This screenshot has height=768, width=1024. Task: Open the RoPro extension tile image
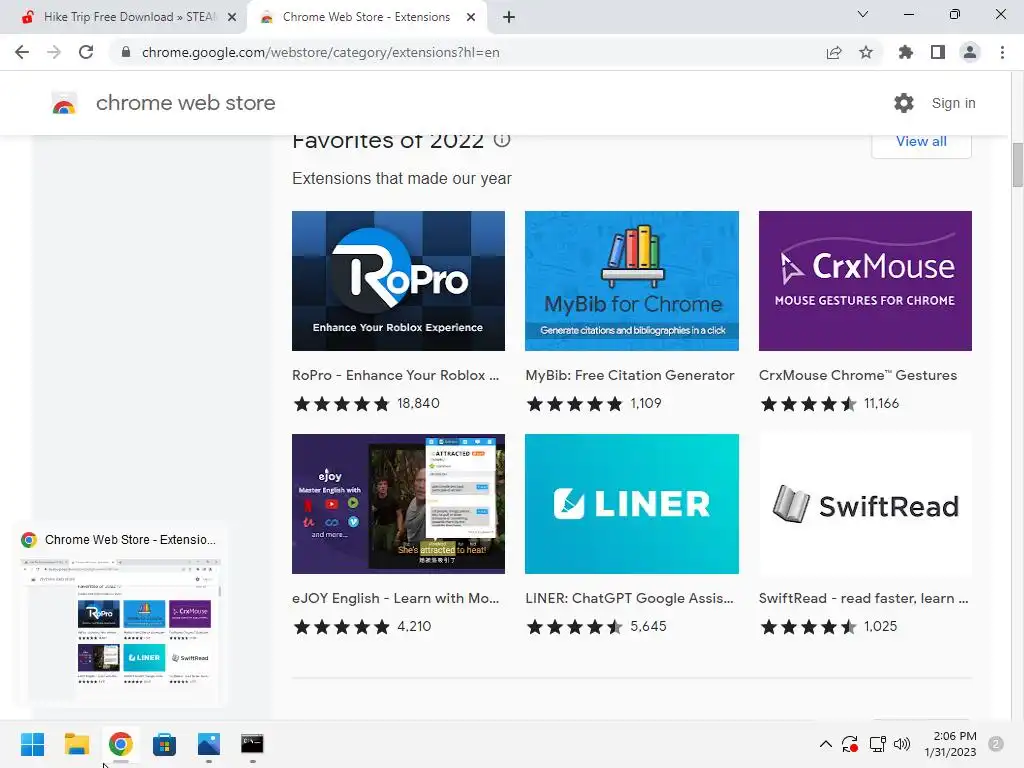(x=398, y=281)
